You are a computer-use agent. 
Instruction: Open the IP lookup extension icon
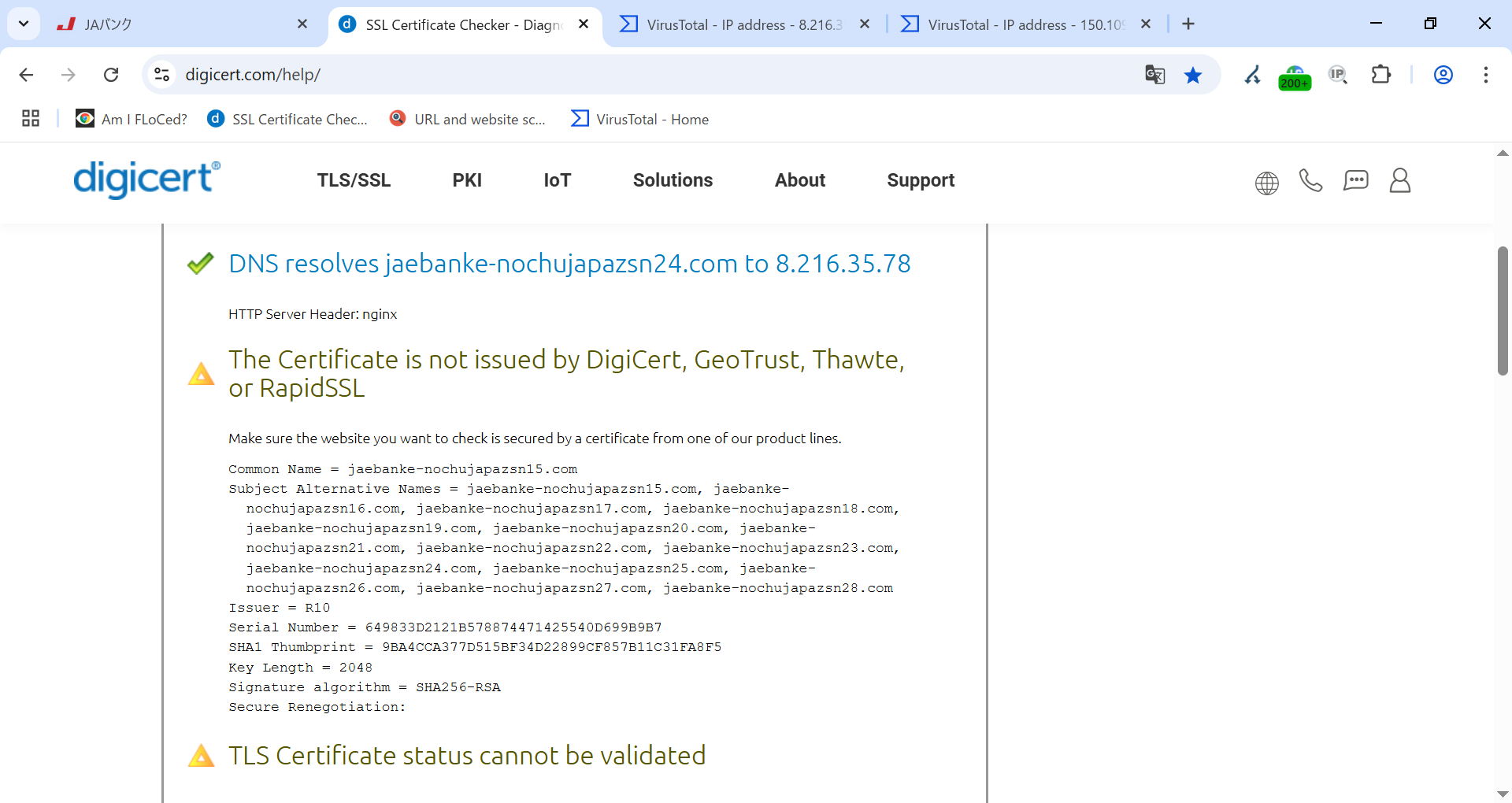[x=1338, y=75]
